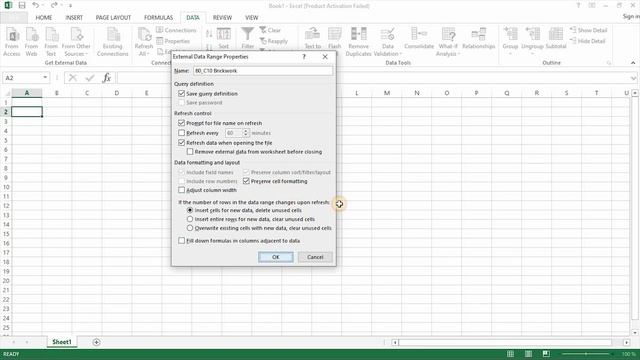Open the Name Box dropdown arrow
The image size is (640, 360).
45,78
